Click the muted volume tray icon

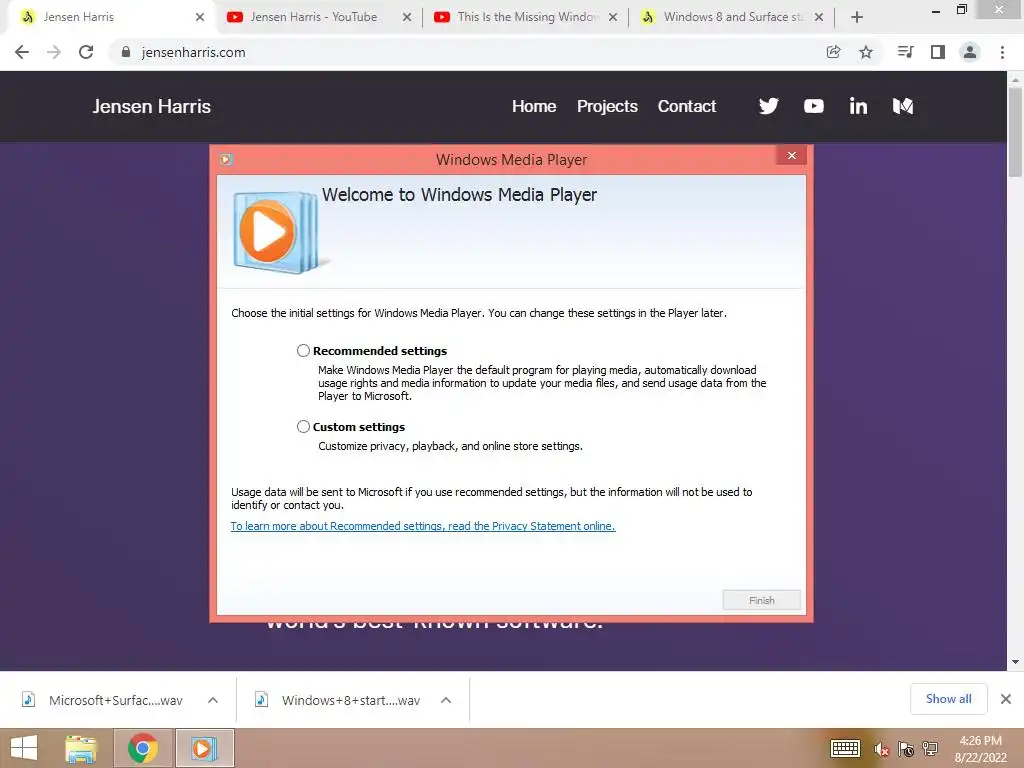click(882, 749)
